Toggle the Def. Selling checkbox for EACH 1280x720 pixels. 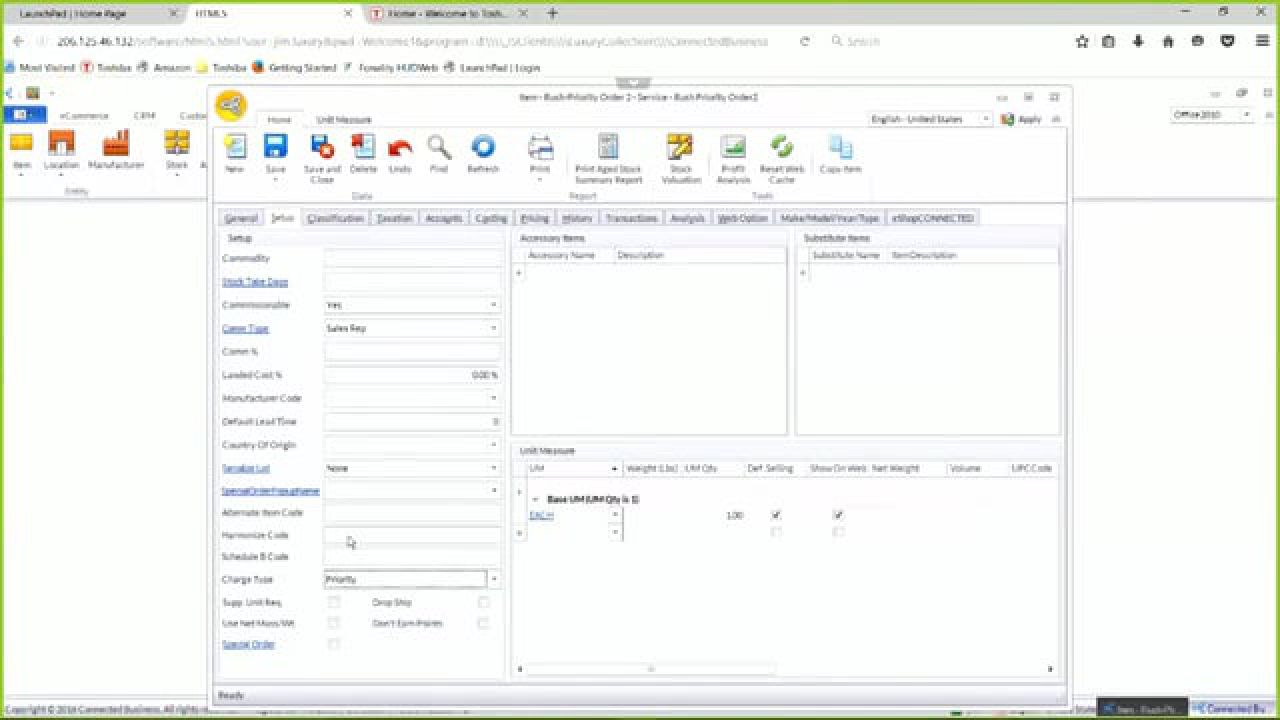pos(776,515)
